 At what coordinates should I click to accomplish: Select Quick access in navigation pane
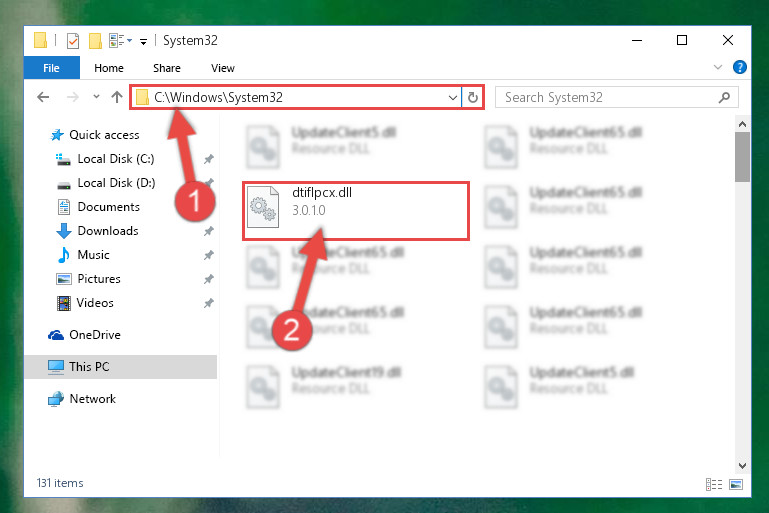coord(104,135)
